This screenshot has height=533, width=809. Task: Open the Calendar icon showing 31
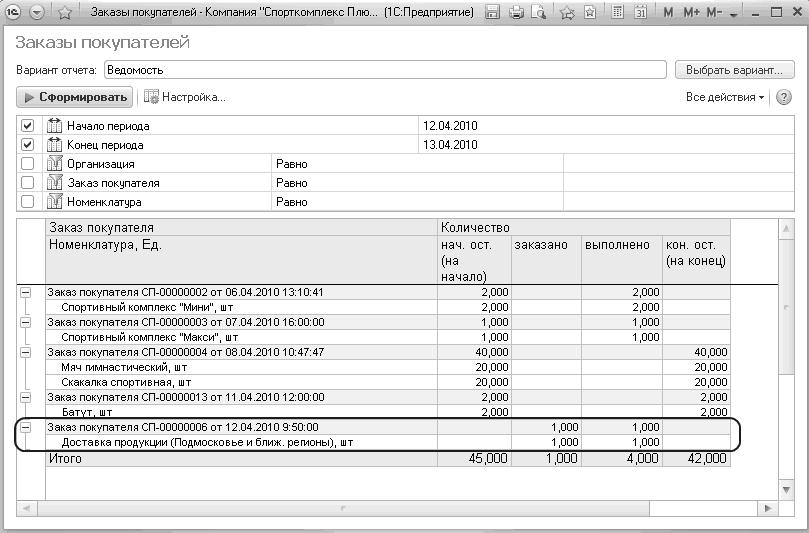(640, 12)
